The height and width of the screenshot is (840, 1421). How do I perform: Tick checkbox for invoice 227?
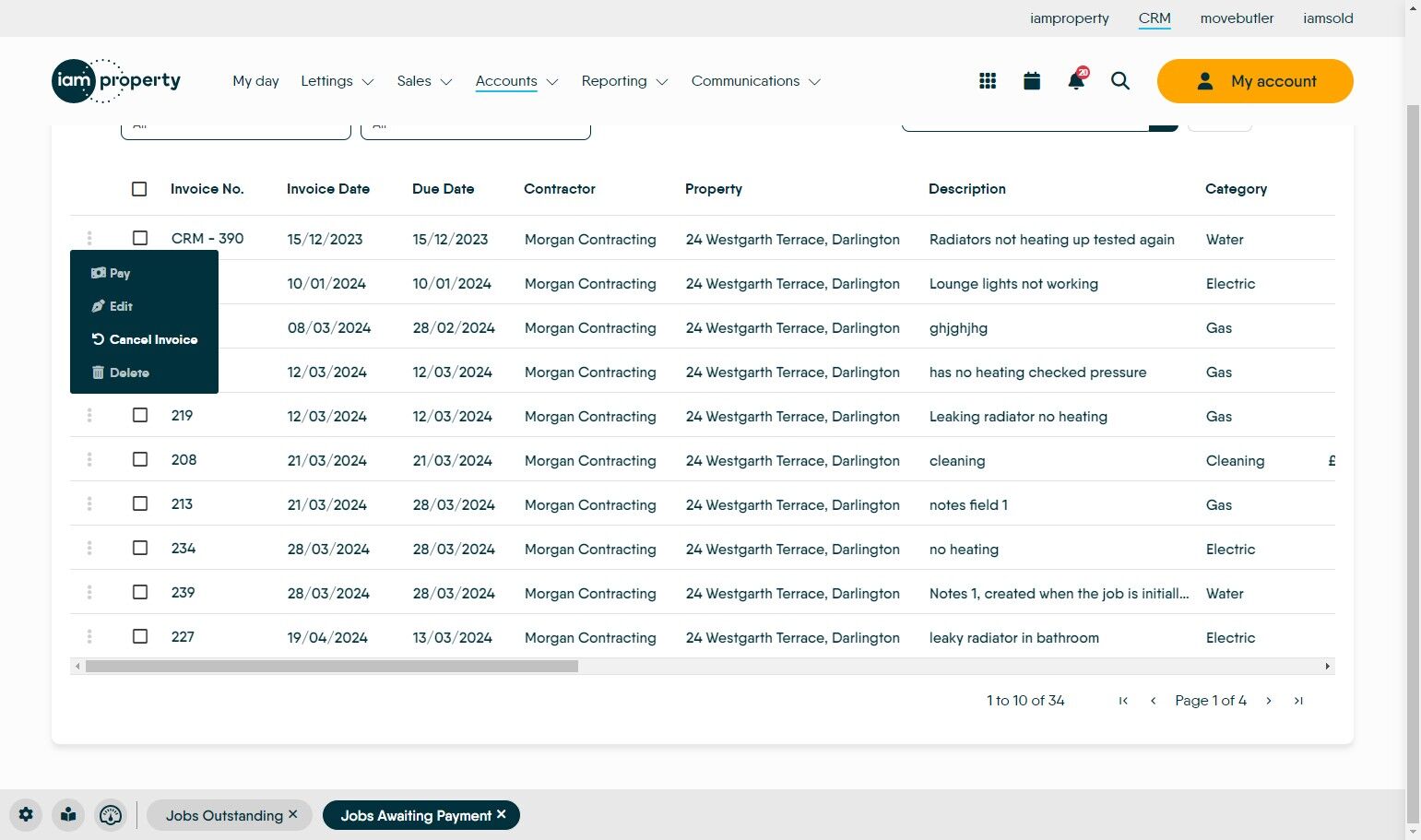(140, 636)
